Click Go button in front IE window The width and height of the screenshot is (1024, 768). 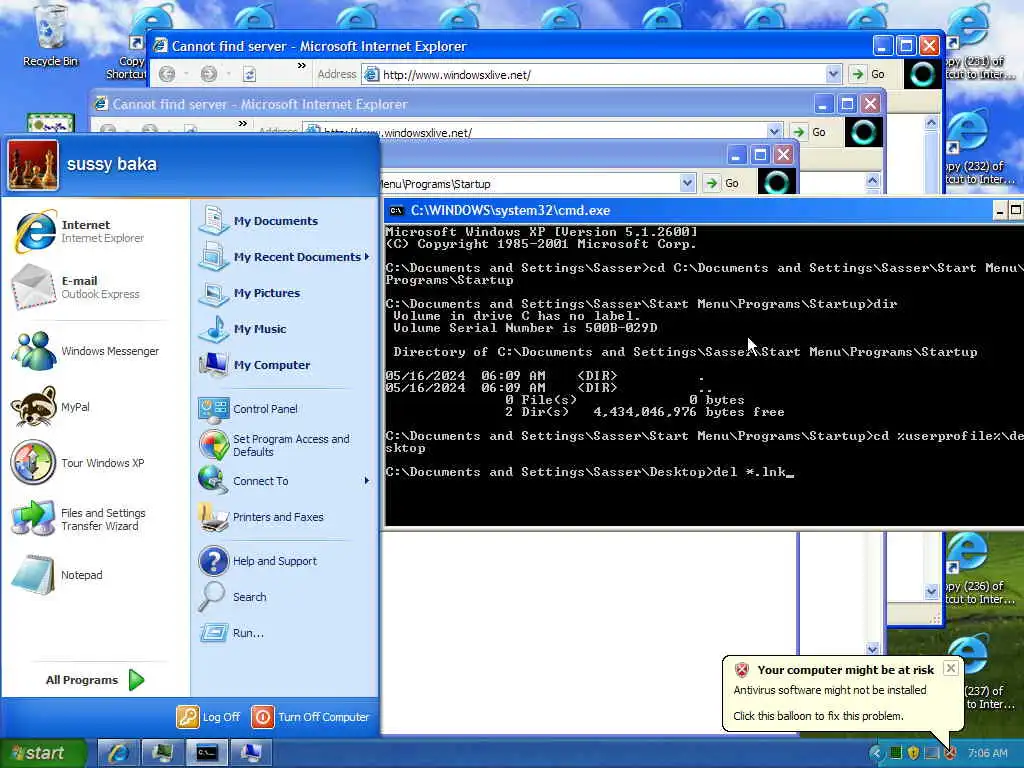[x=869, y=74]
